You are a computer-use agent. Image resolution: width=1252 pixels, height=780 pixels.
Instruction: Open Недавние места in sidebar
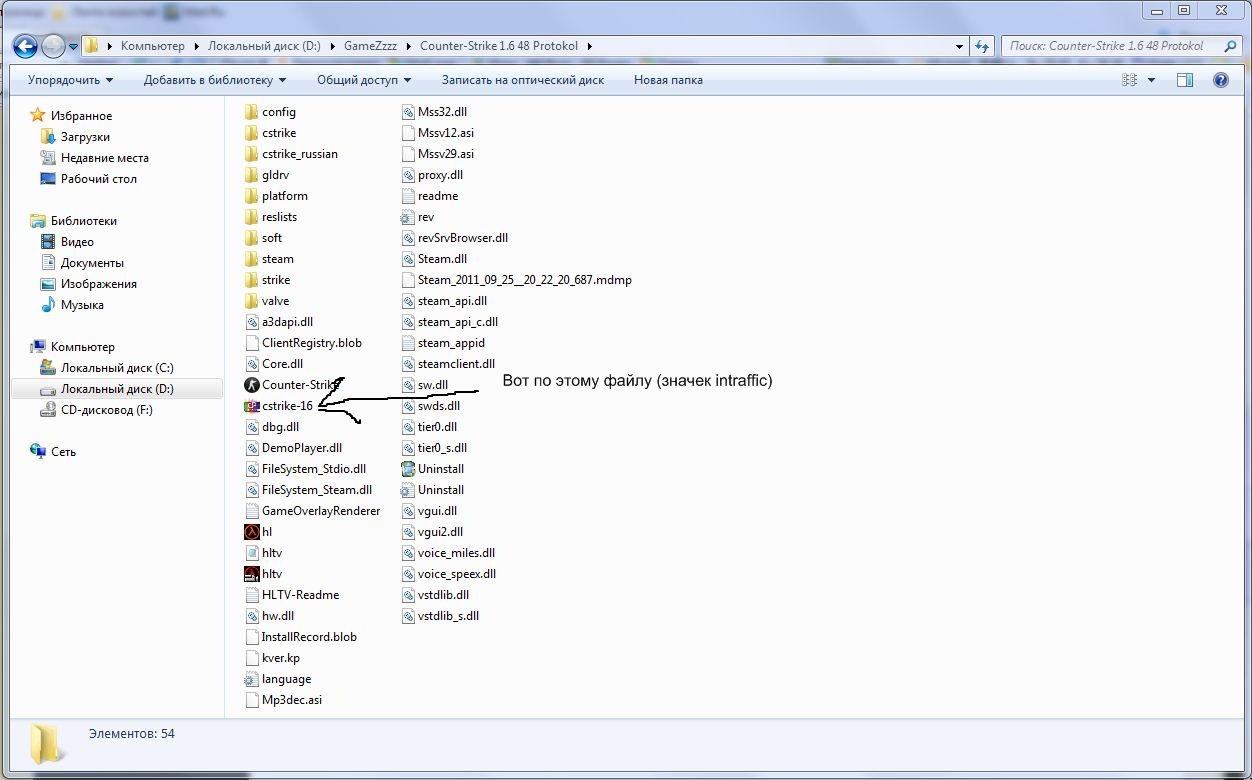click(104, 158)
